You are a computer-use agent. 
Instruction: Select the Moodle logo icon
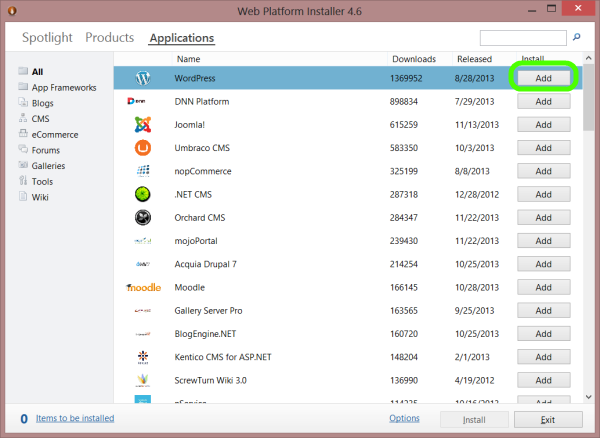coord(143,287)
